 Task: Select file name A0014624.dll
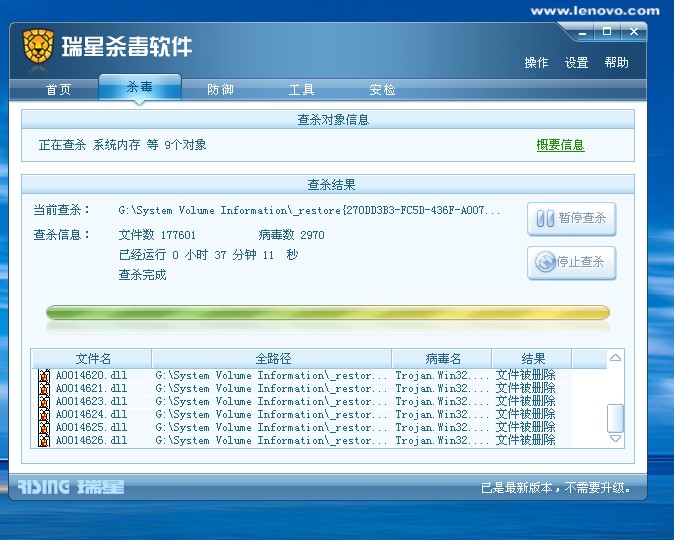[x=92, y=414]
